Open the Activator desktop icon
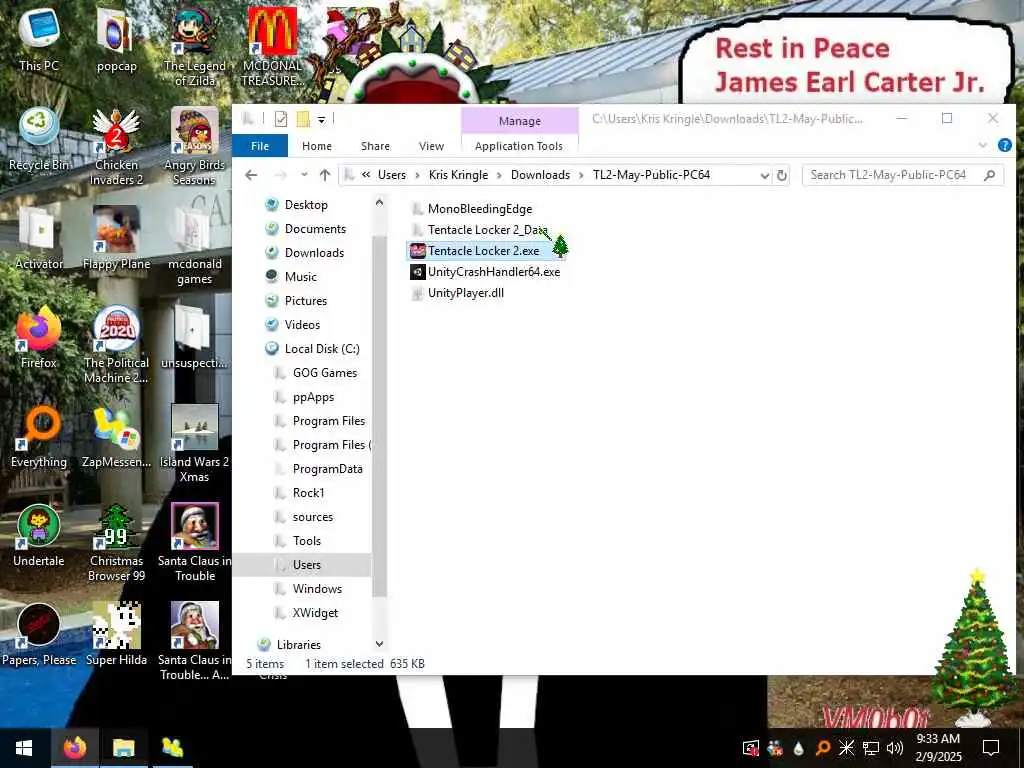 click(39, 238)
